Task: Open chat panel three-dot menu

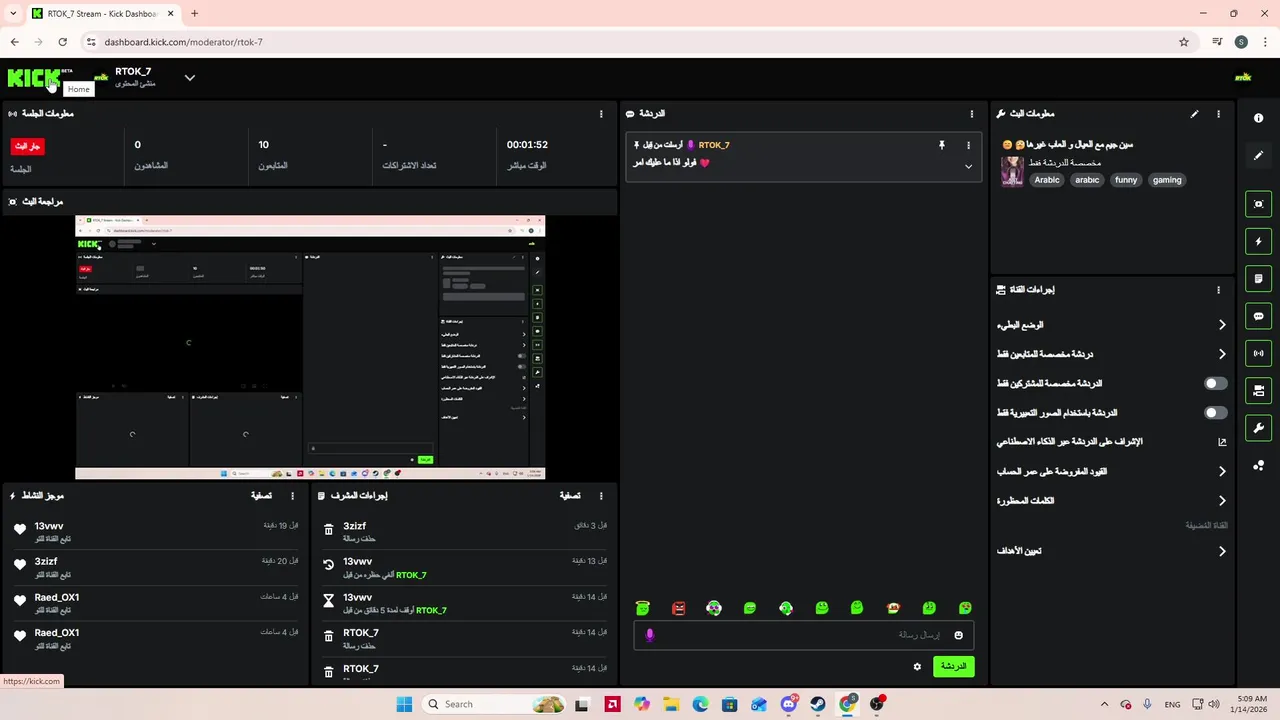Action: tap(972, 114)
